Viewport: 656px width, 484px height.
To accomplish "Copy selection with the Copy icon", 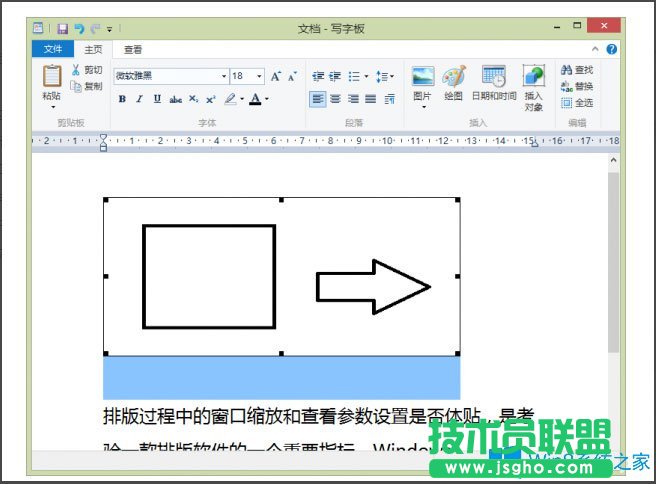I will click(76, 86).
